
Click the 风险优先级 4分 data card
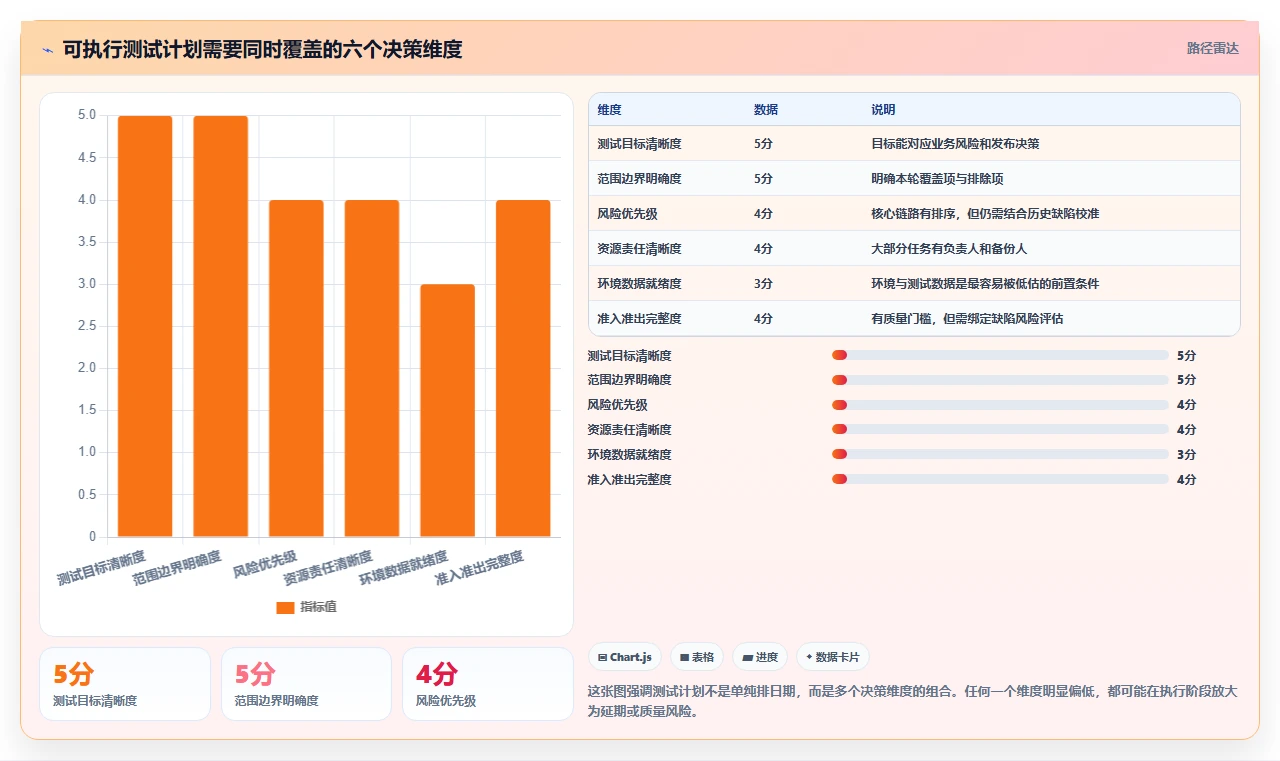coord(488,684)
